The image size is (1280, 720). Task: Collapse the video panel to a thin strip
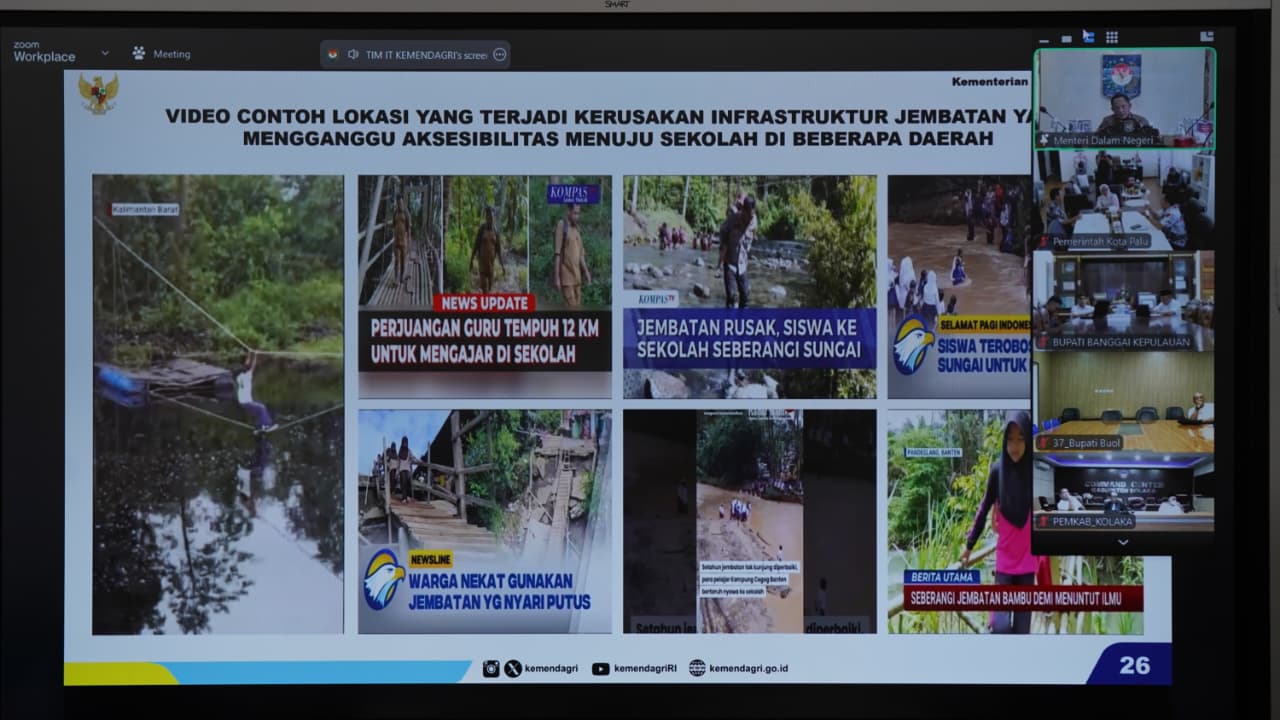1066,38
